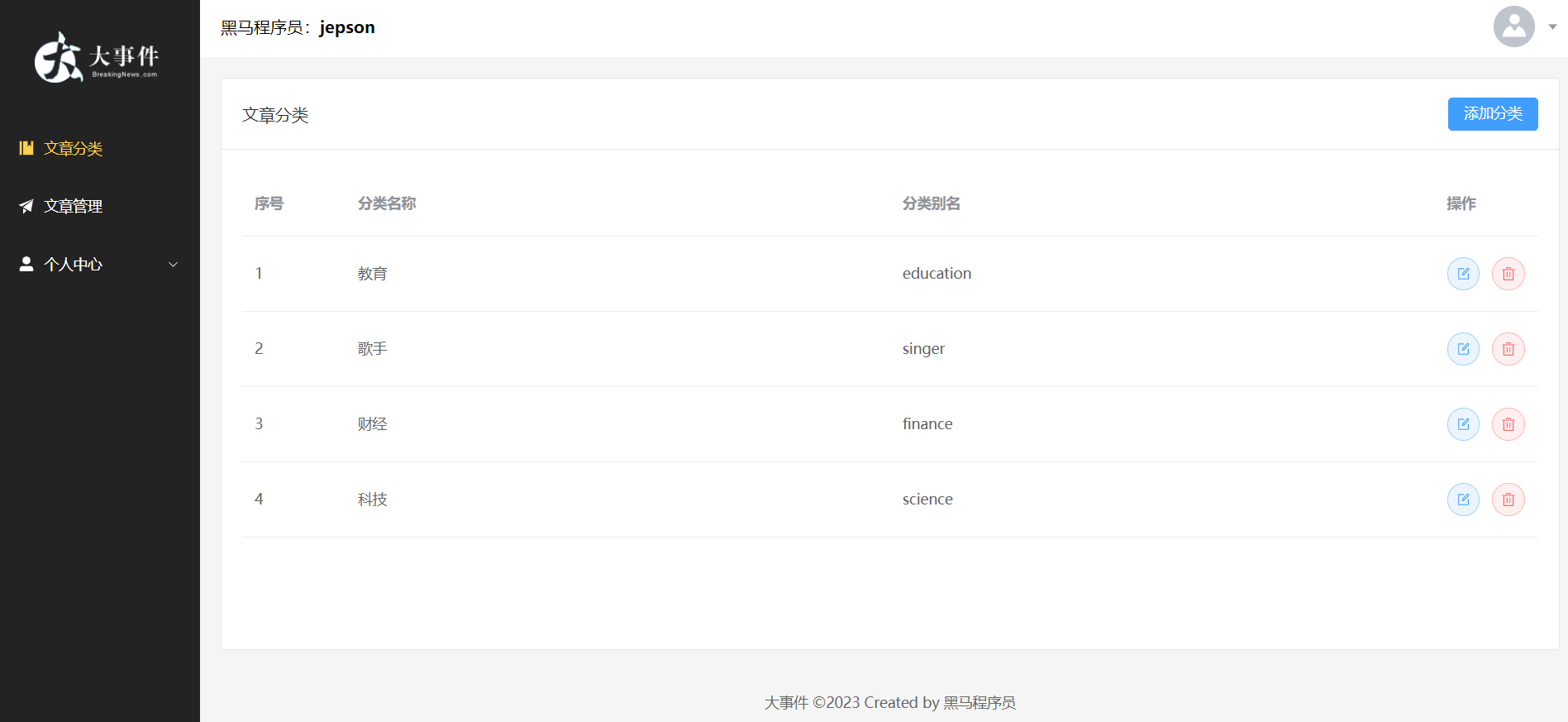Edit the 财经 finance category
1568x722 pixels.
(1463, 424)
